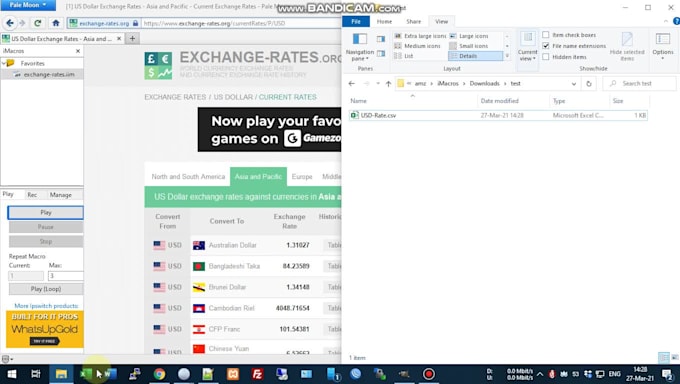Open recent locations dropdown arrow
This screenshot has width=680, height=384.
point(378,84)
